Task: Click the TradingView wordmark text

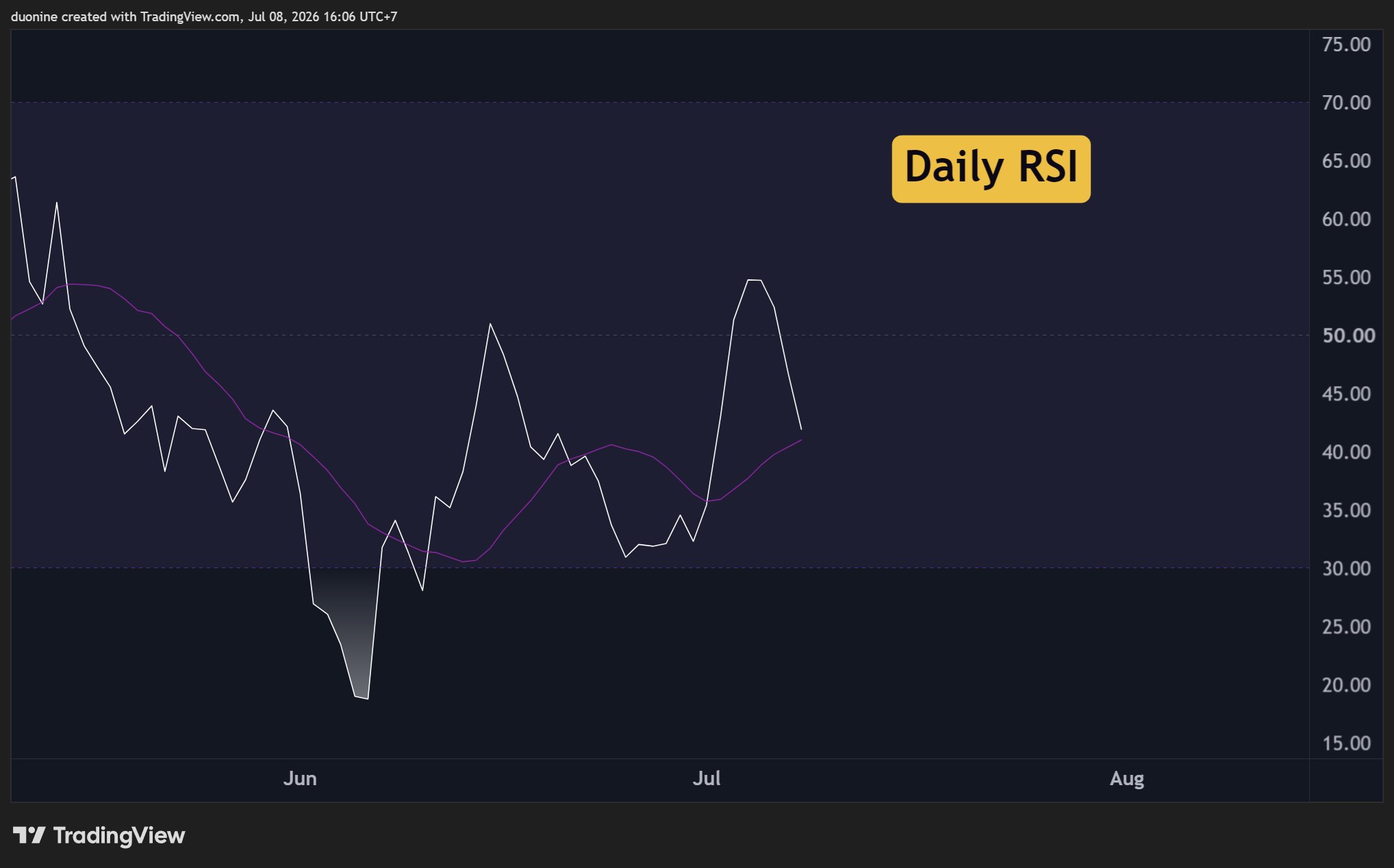Action: coord(119,835)
